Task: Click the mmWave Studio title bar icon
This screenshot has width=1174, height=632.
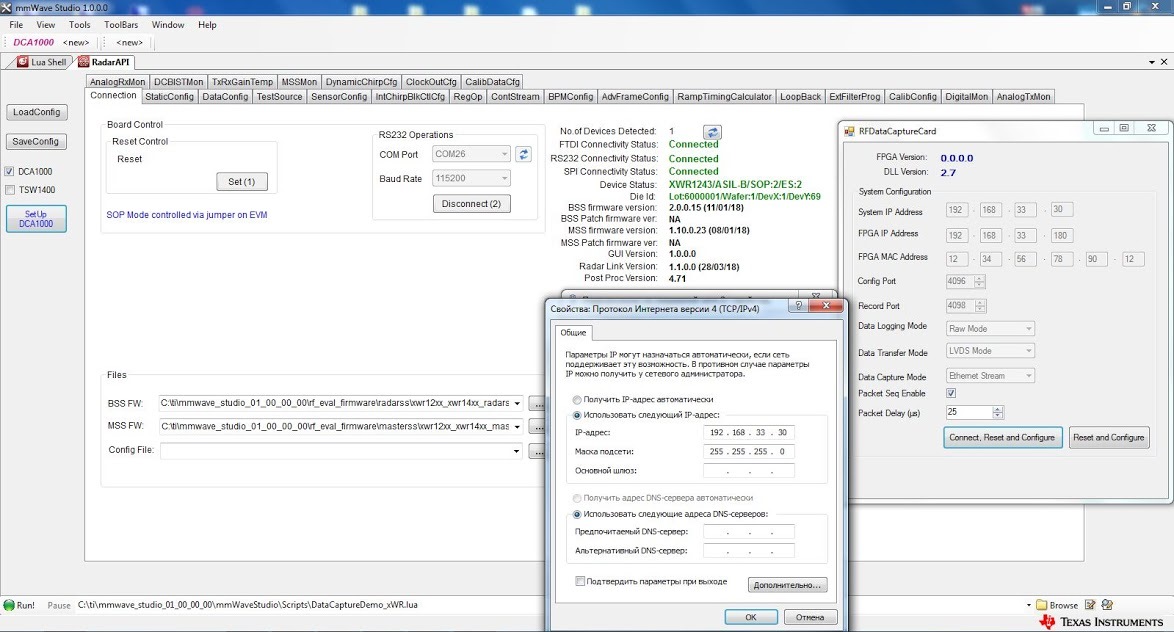Action: pos(6,7)
